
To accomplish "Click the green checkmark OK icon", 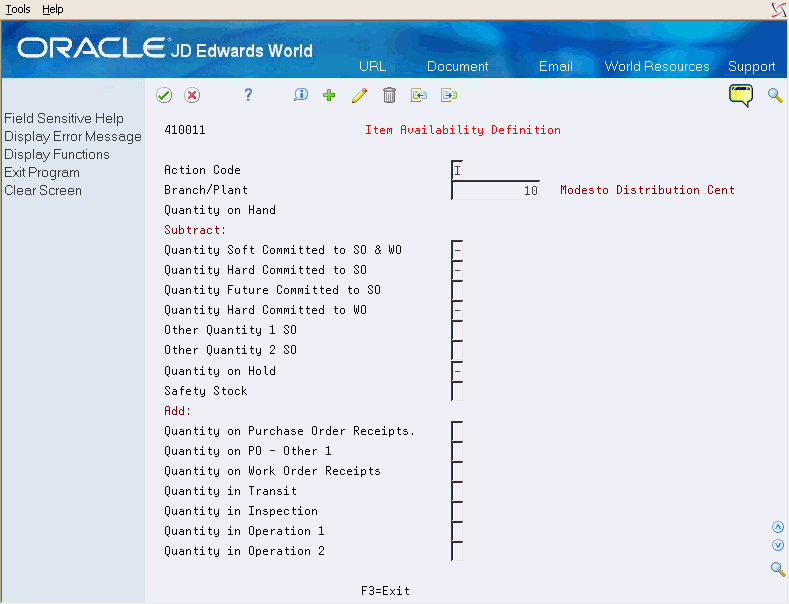I will pos(164,95).
